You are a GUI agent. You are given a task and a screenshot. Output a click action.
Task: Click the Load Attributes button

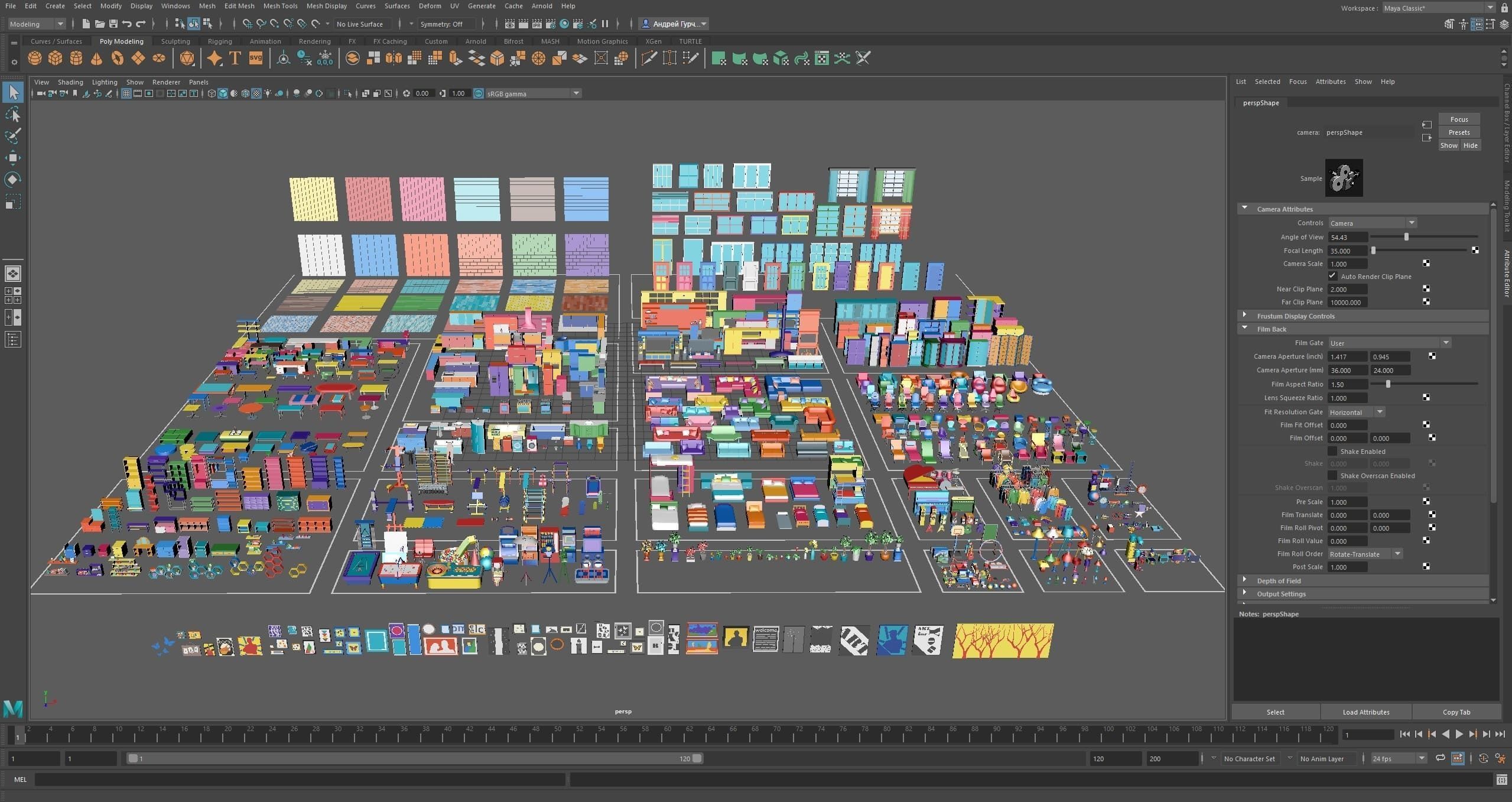click(1365, 712)
